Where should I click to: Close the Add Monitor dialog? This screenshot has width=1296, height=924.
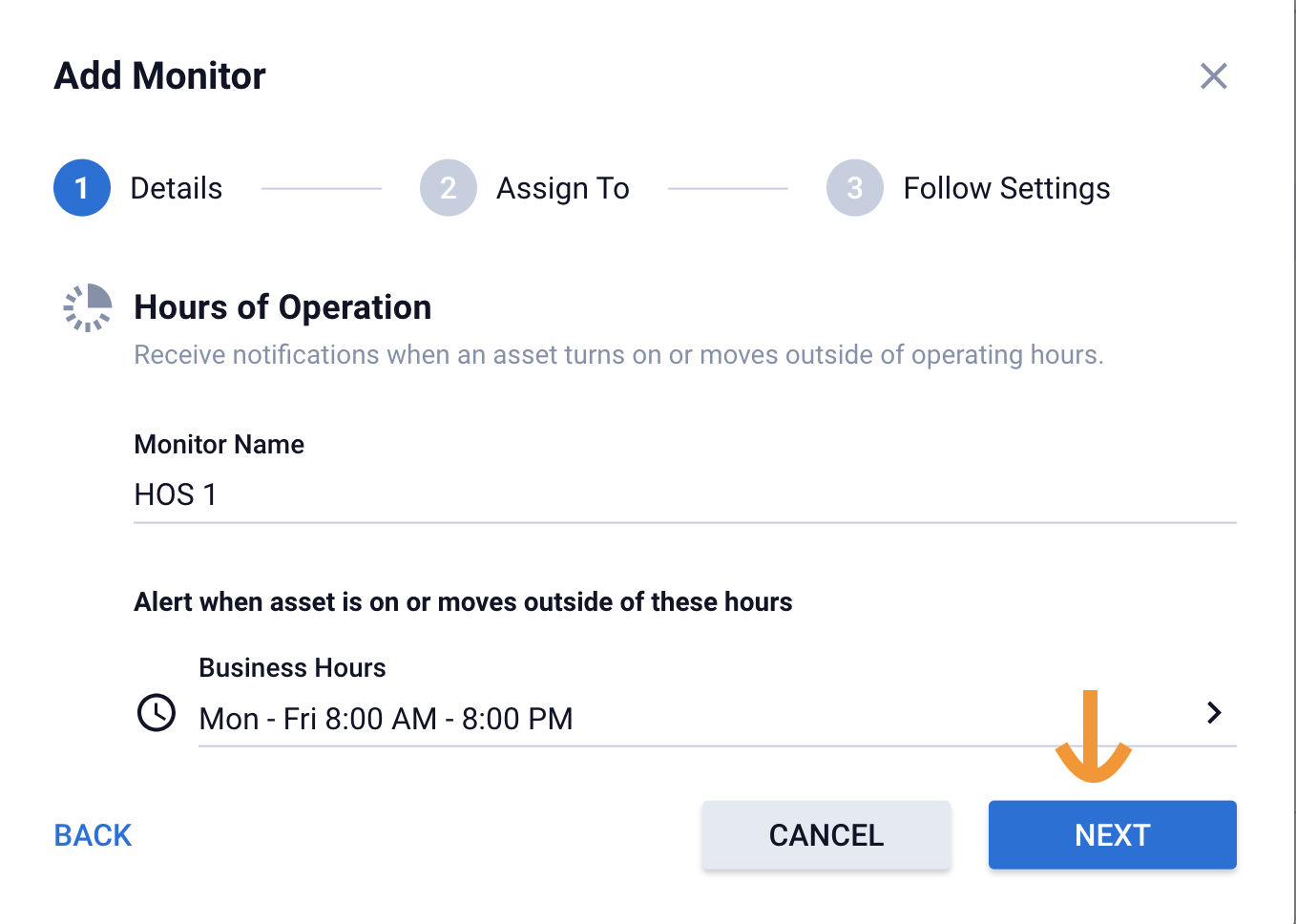click(1213, 76)
